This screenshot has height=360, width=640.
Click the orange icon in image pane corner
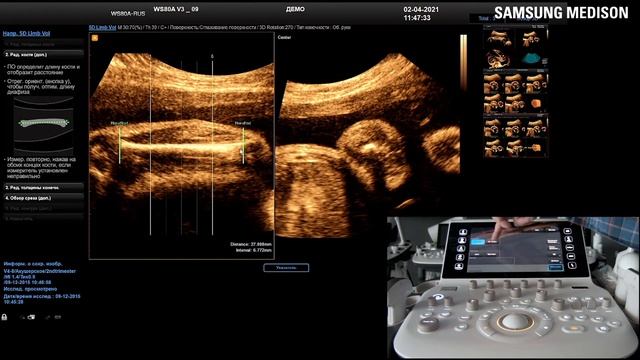[x=95, y=38]
